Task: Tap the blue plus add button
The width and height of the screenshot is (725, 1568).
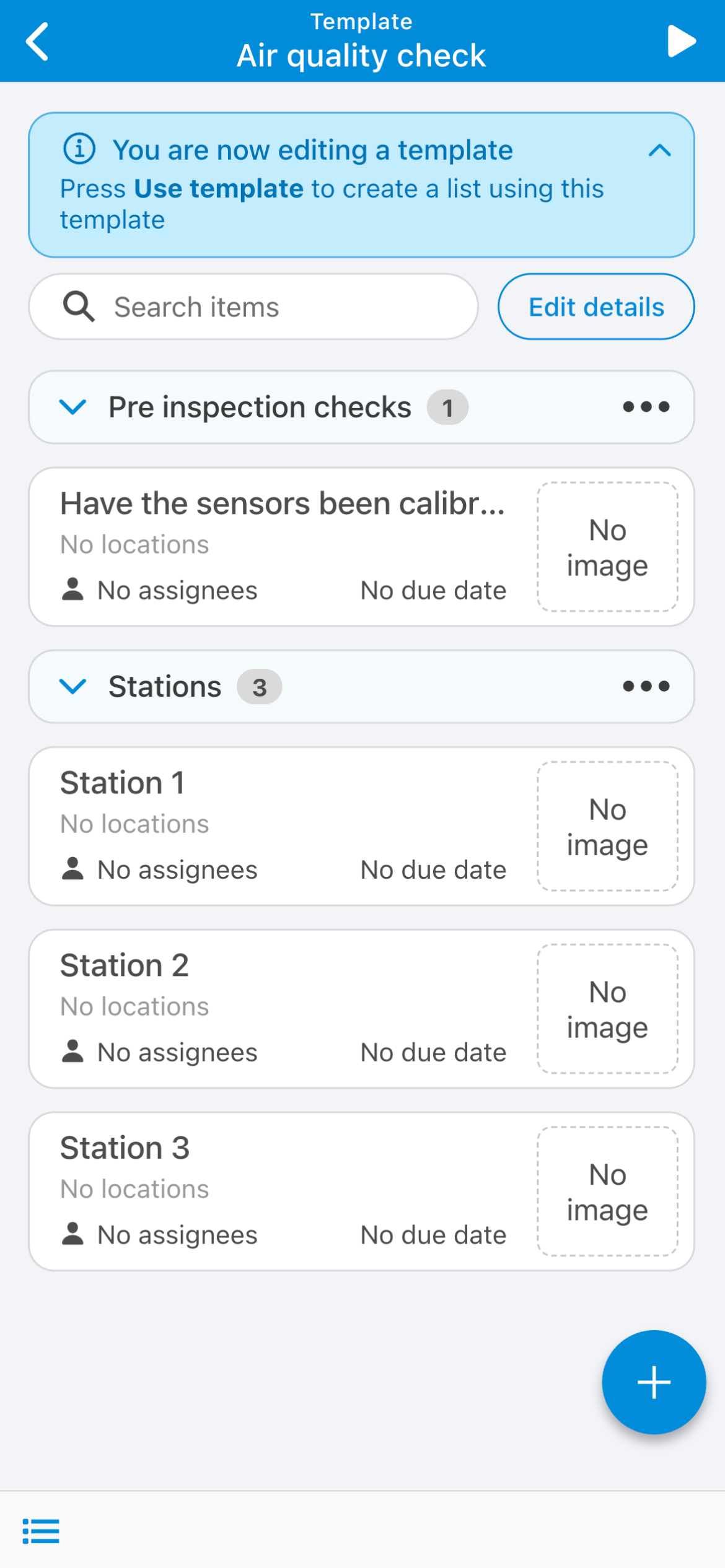Action: 654,1382
